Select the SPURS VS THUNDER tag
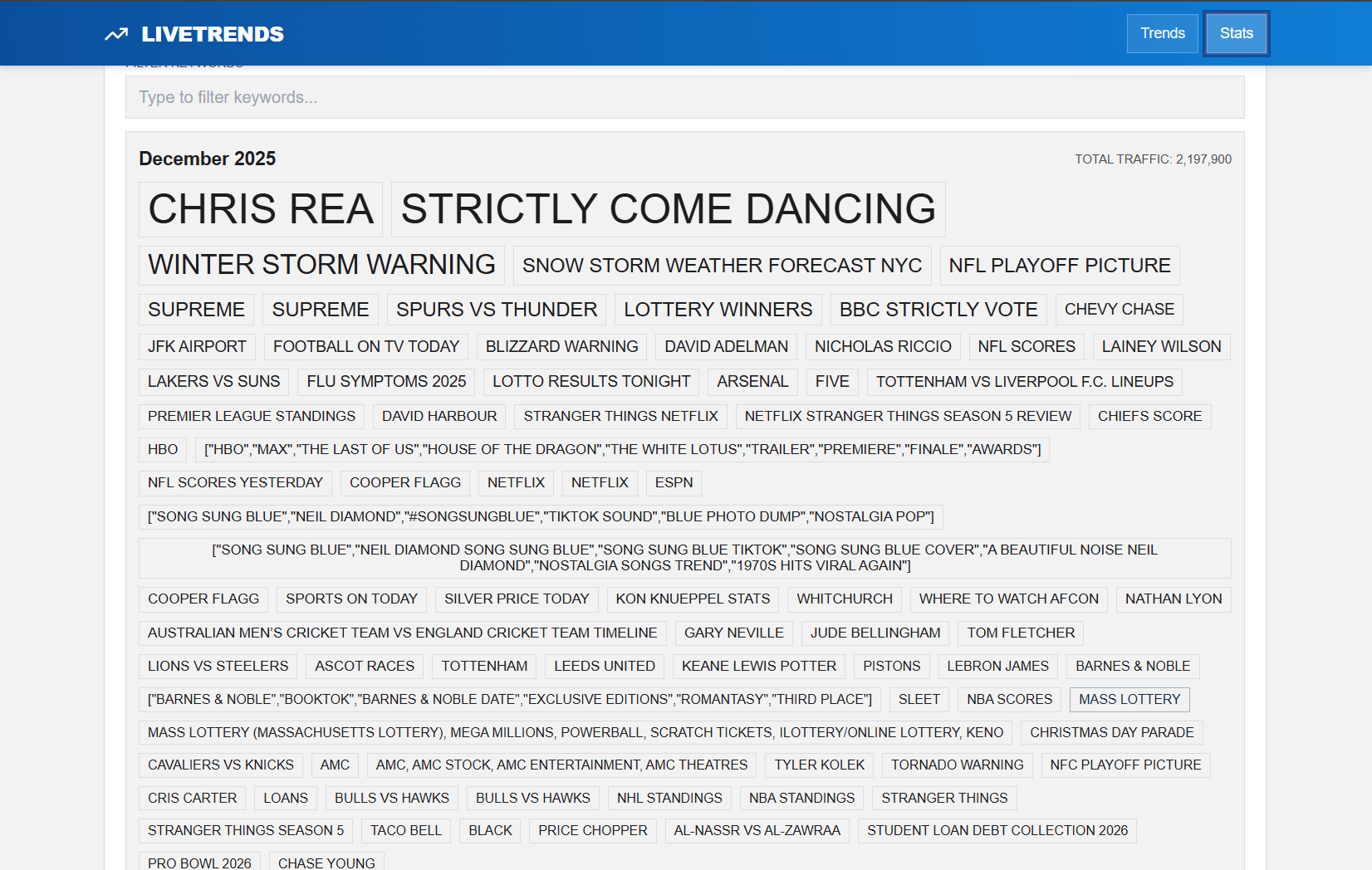 [x=497, y=310]
